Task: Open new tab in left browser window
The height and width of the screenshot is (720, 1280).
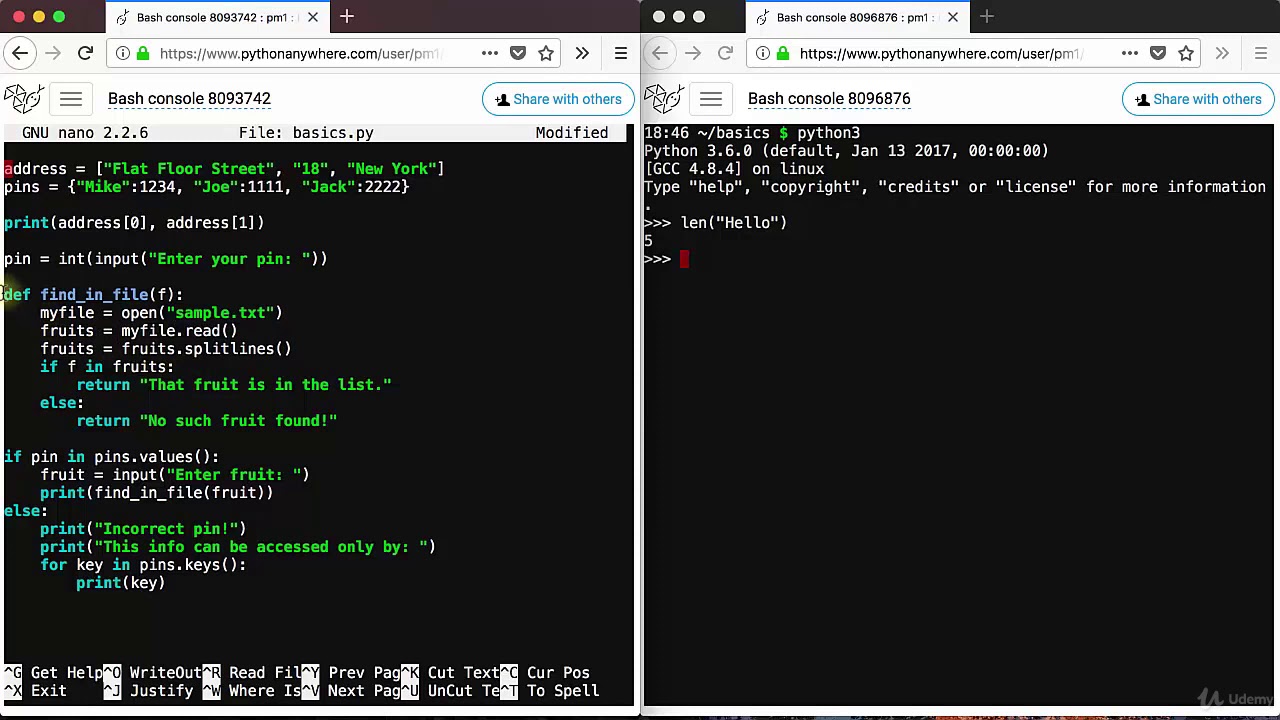Action: (x=347, y=17)
